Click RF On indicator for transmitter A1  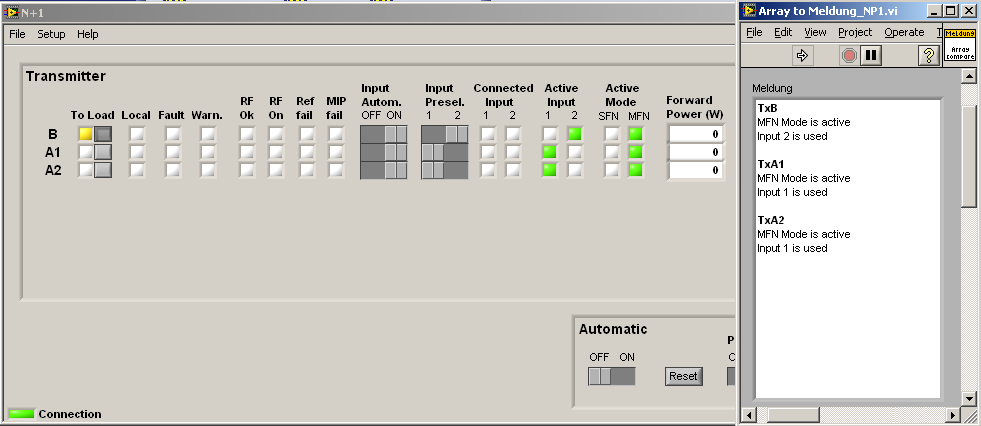(x=276, y=152)
